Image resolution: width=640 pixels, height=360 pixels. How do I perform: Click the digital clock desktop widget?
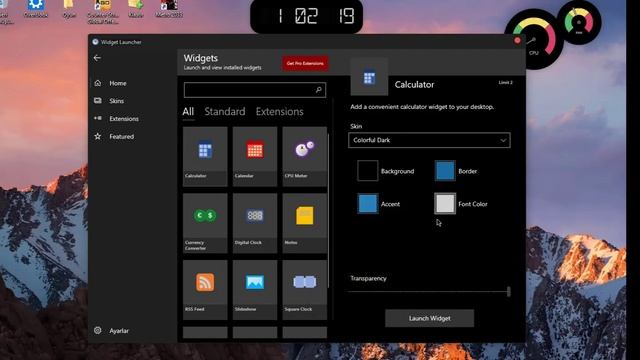[x=306, y=17]
